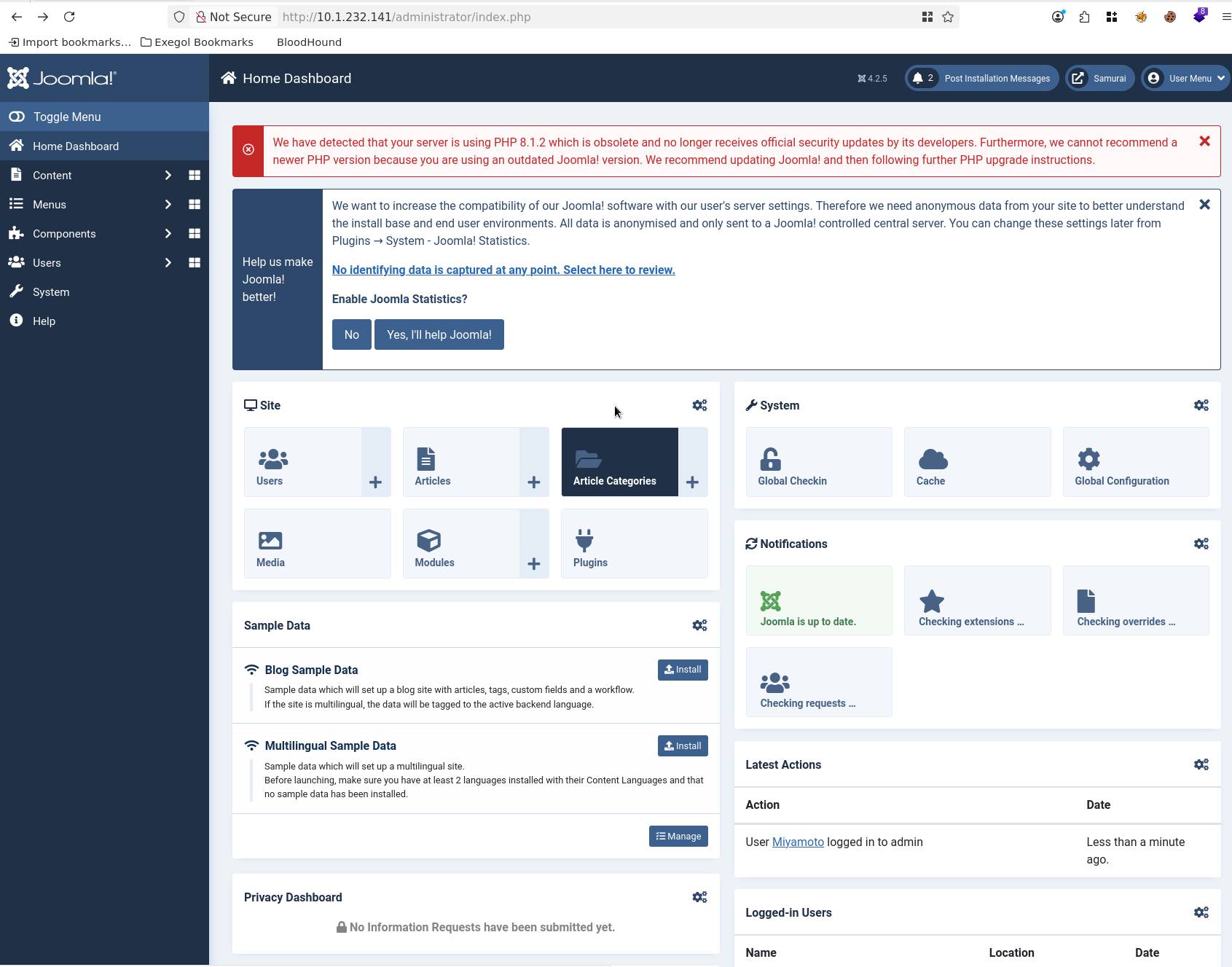Click Manage sample data button

(678, 836)
